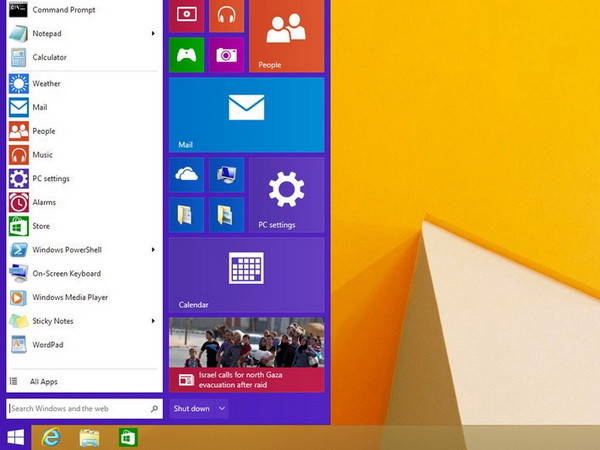Focus the Search Windows and the web box

[x=84, y=408]
